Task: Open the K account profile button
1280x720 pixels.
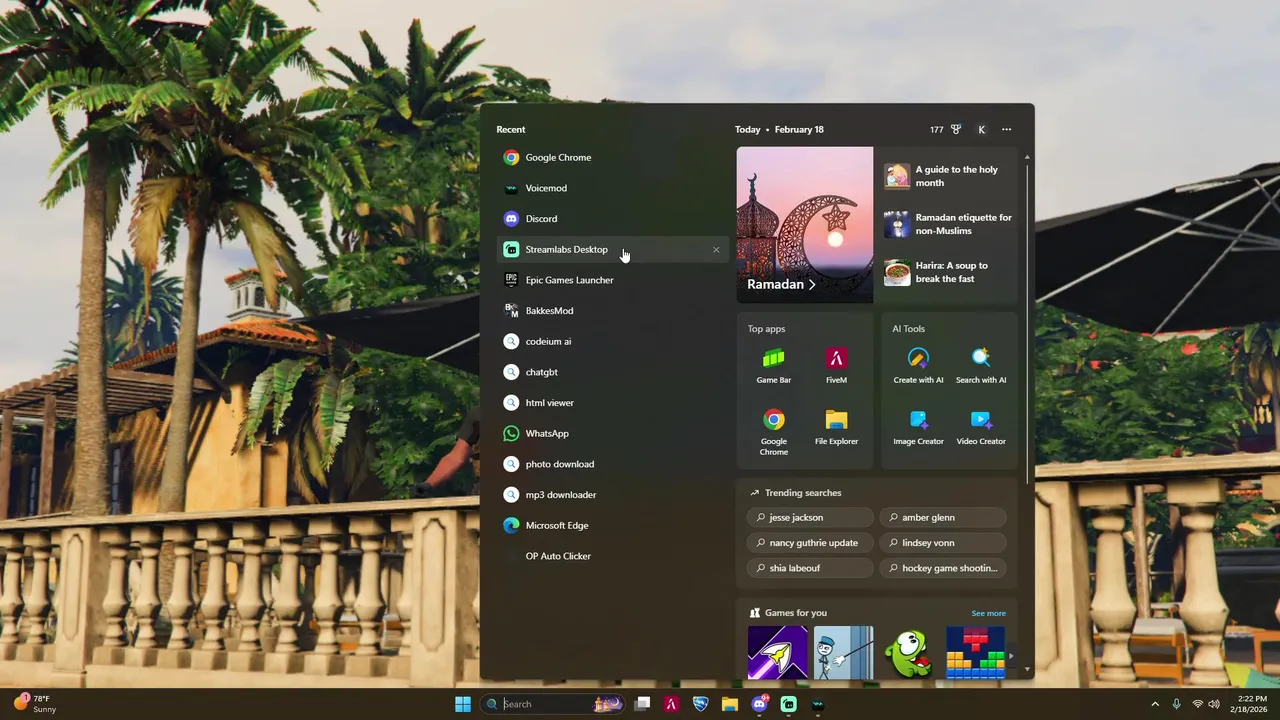Action: (981, 129)
